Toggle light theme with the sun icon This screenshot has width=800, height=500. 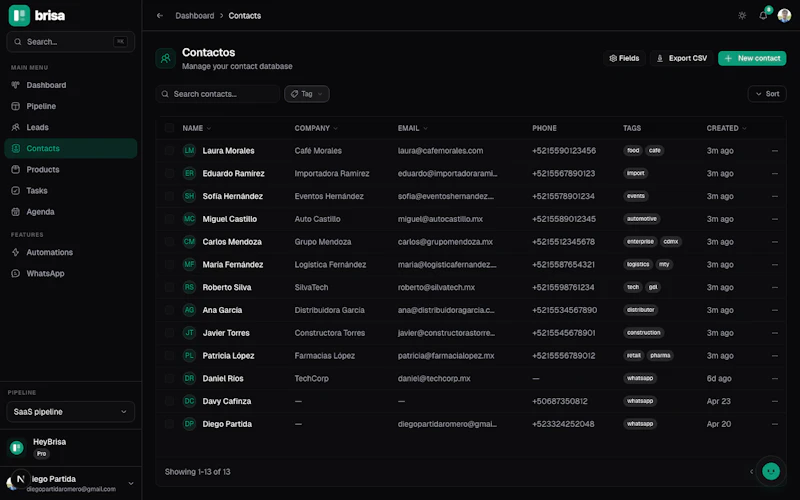point(742,16)
